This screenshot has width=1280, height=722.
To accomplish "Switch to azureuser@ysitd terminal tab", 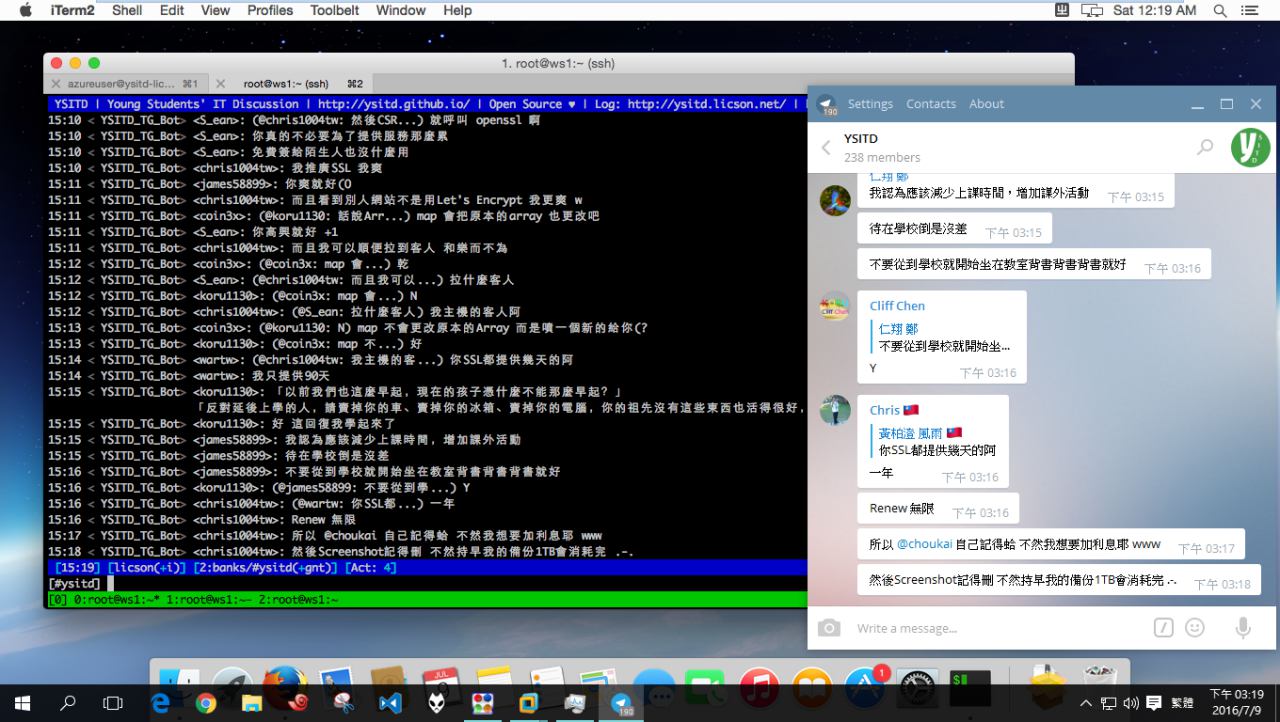I will click(x=125, y=84).
